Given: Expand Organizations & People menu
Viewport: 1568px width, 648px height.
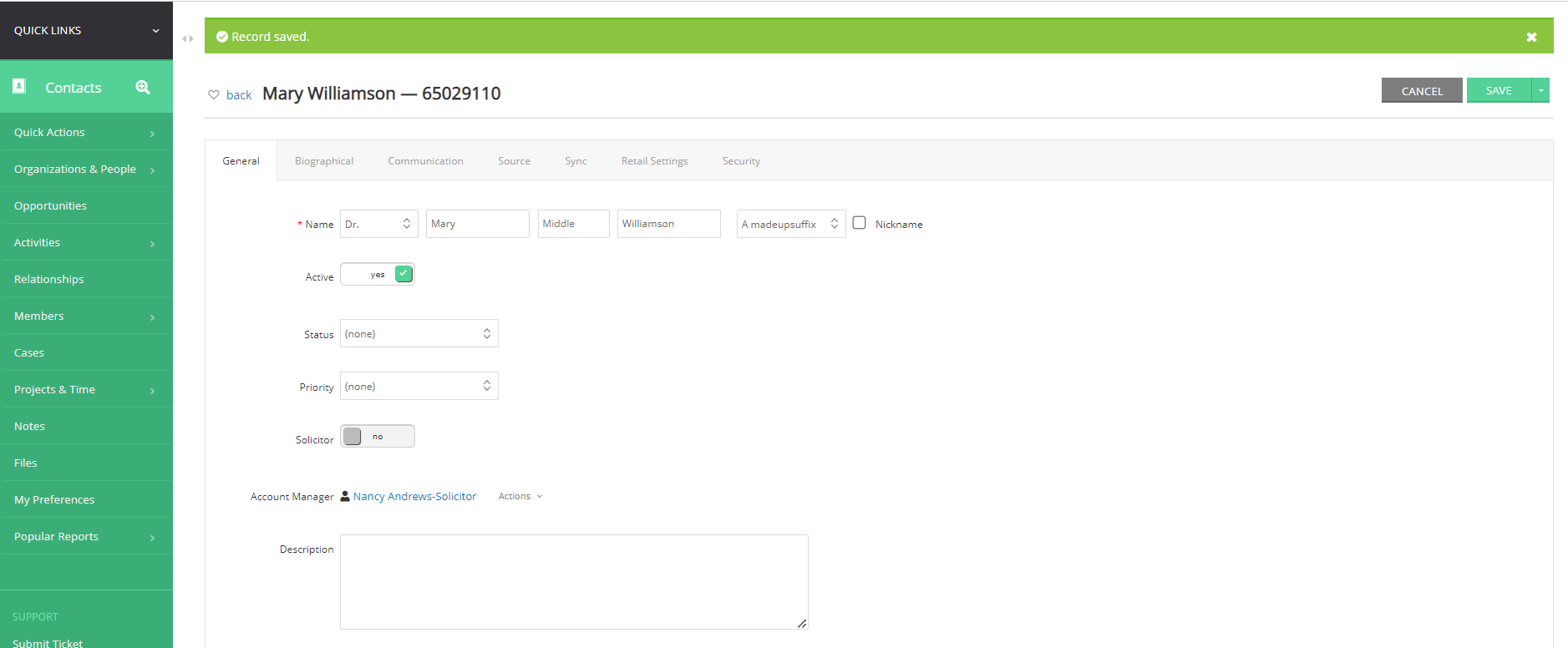Looking at the screenshot, I should point(86,169).
